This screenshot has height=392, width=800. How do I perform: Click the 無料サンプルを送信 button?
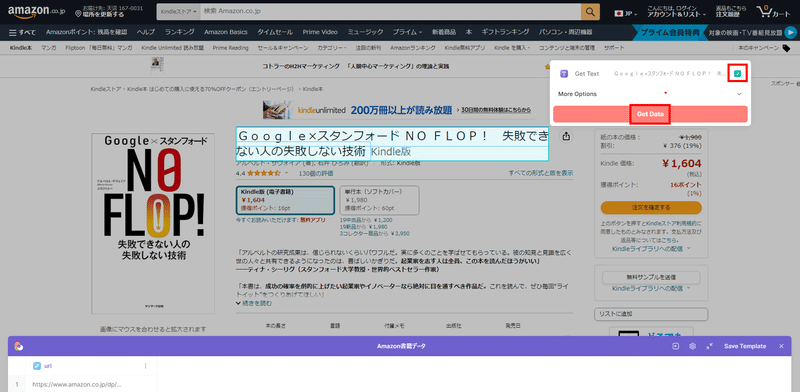click(651, 277)
